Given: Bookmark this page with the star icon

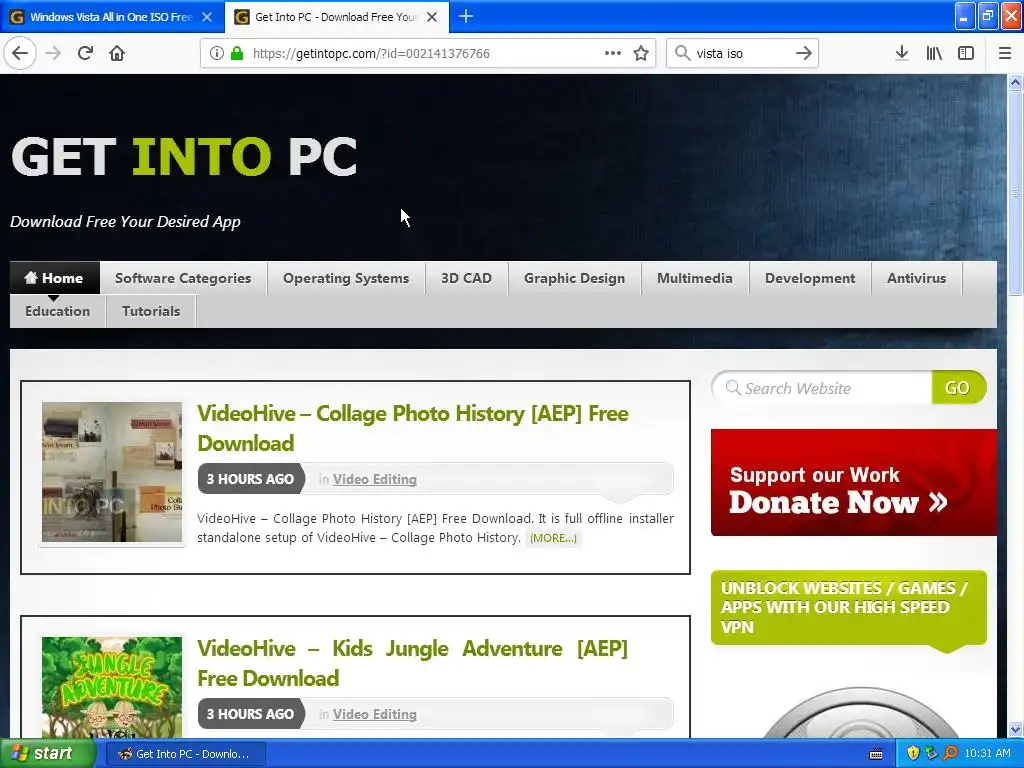Looking at the screenshot, I should pyautogui.click(x=641, y=54).
